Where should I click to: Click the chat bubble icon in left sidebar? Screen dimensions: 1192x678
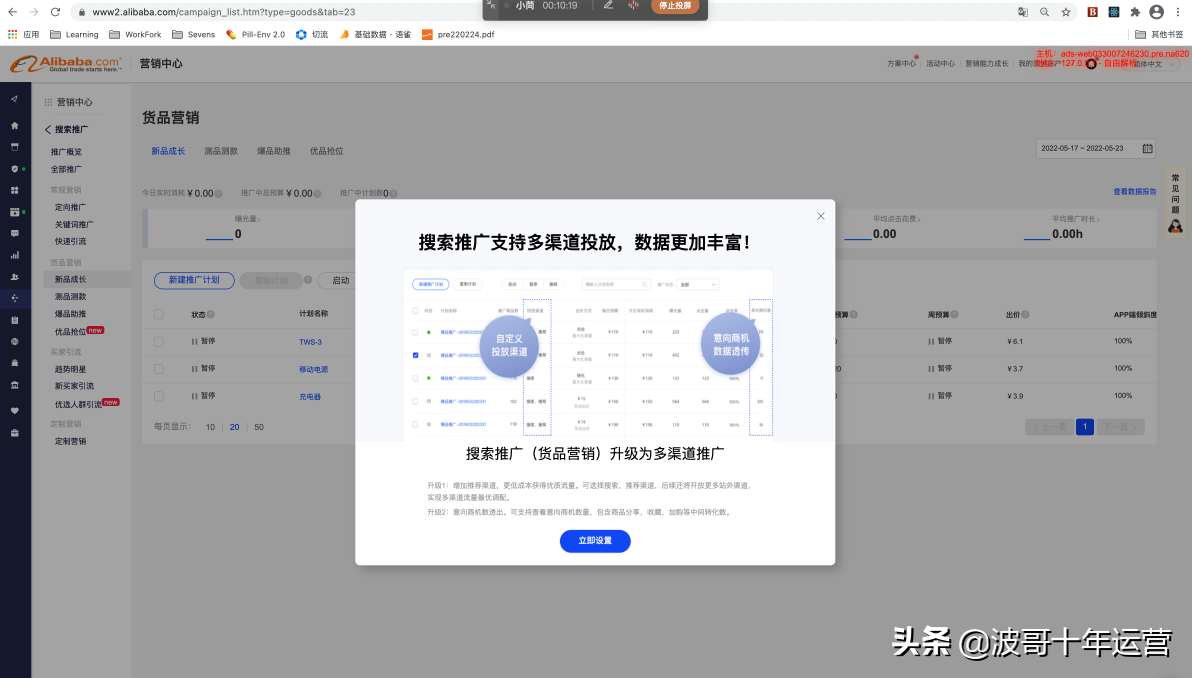(x=13, y=232)
